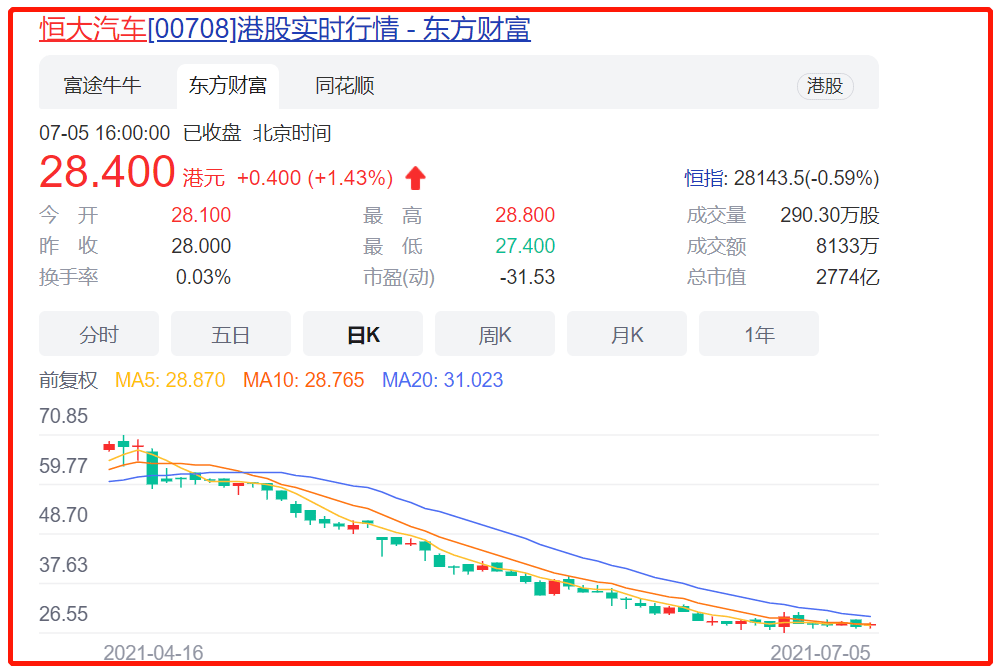Click the 最低 value 27.400

(x=525, y=246)
